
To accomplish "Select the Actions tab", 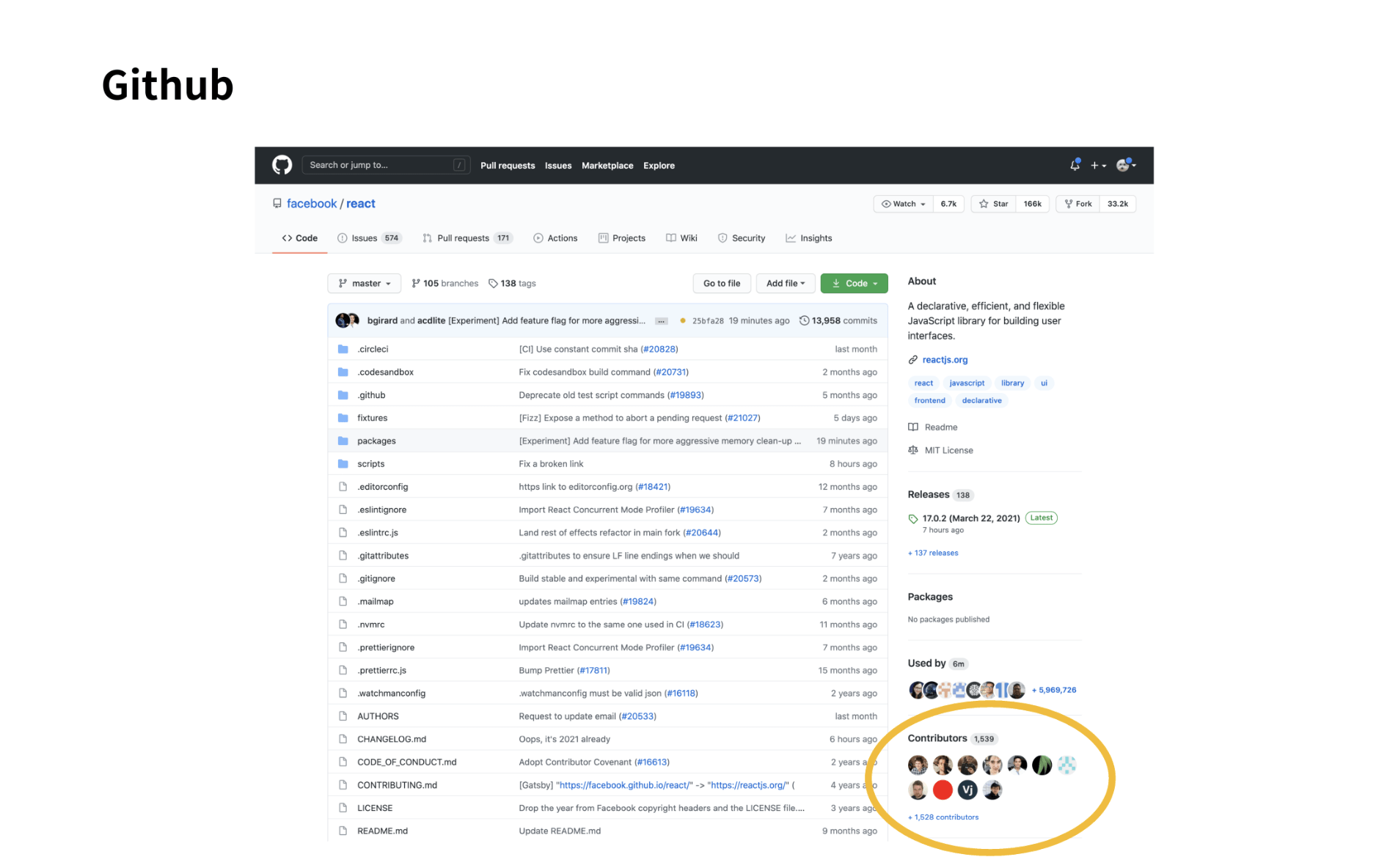I will click(555, 238).
